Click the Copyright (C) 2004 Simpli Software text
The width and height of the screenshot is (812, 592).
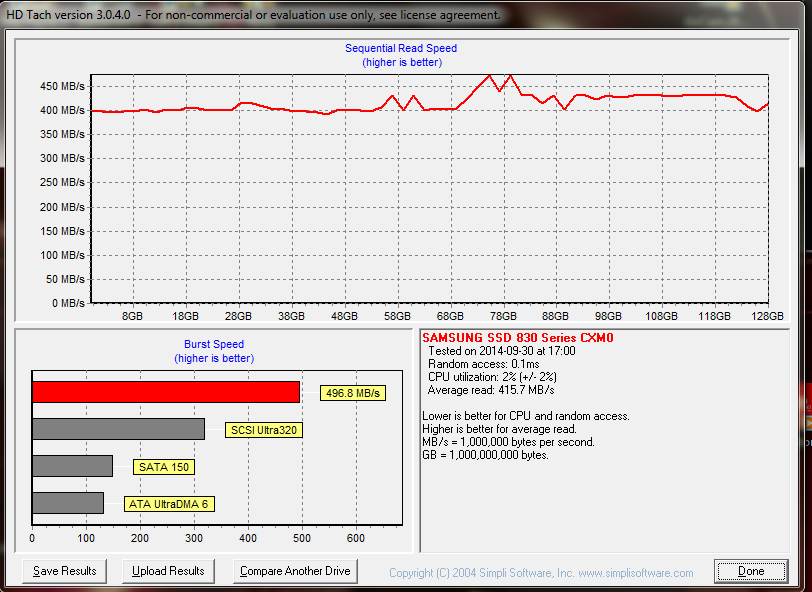[x=482, y=573]
